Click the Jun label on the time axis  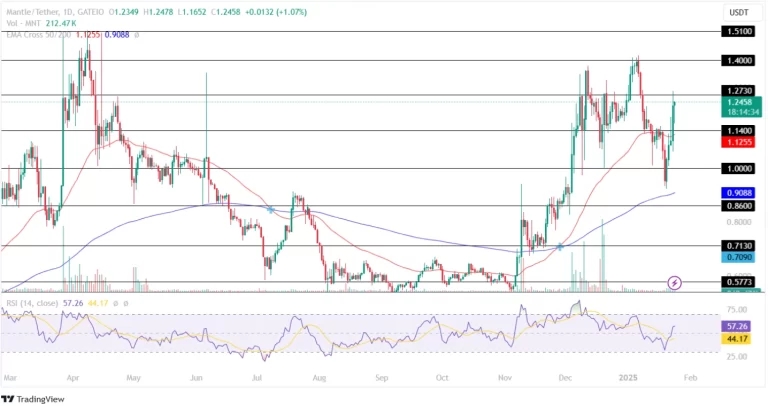click(x=196, y=378)
